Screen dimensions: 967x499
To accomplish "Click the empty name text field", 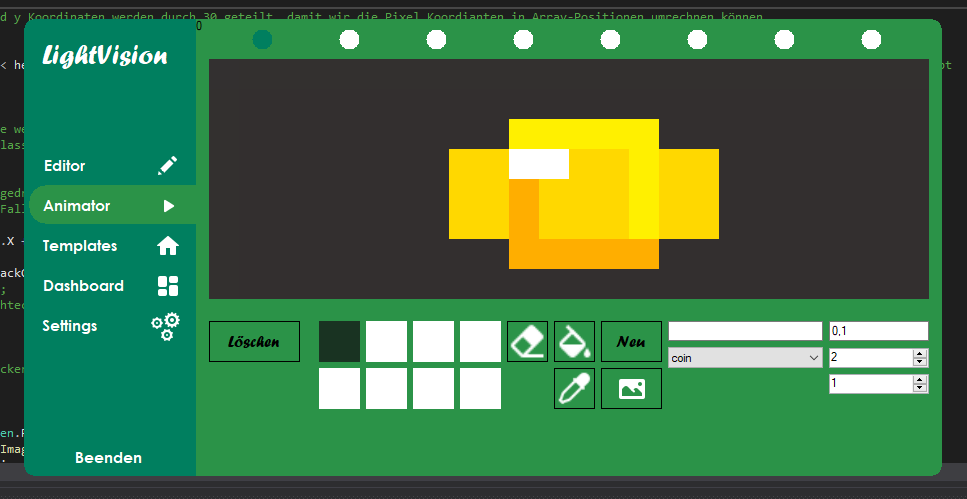I will (x=745, y=331).
